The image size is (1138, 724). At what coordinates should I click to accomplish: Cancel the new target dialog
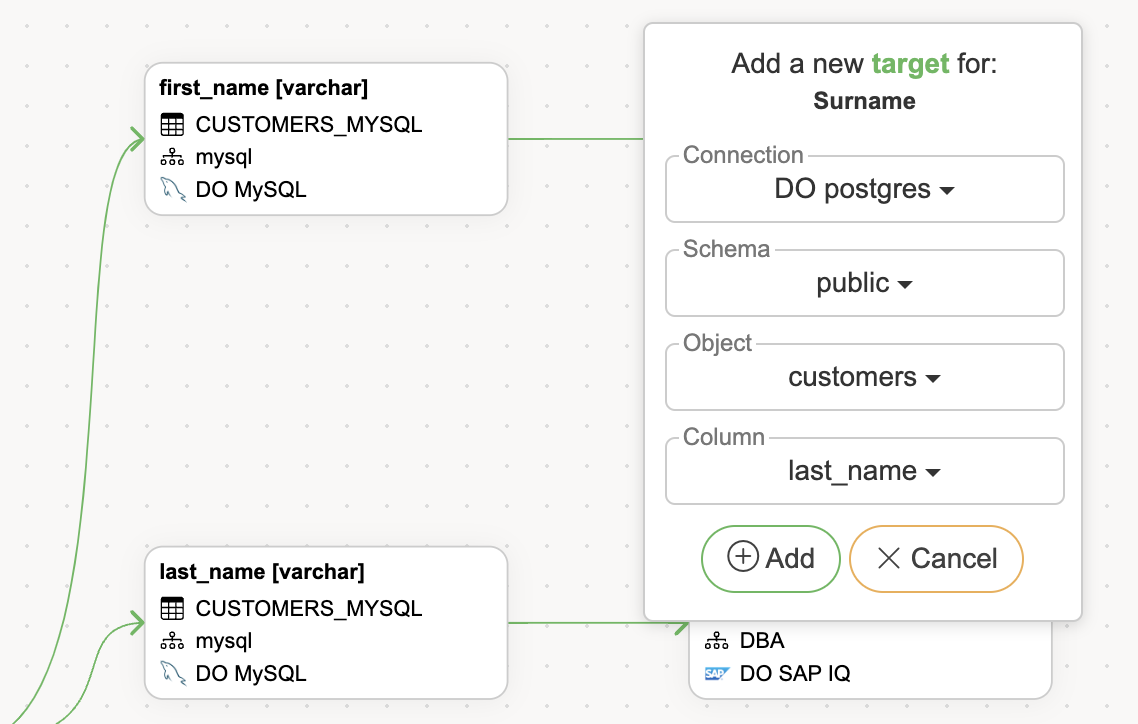[936, 558]
